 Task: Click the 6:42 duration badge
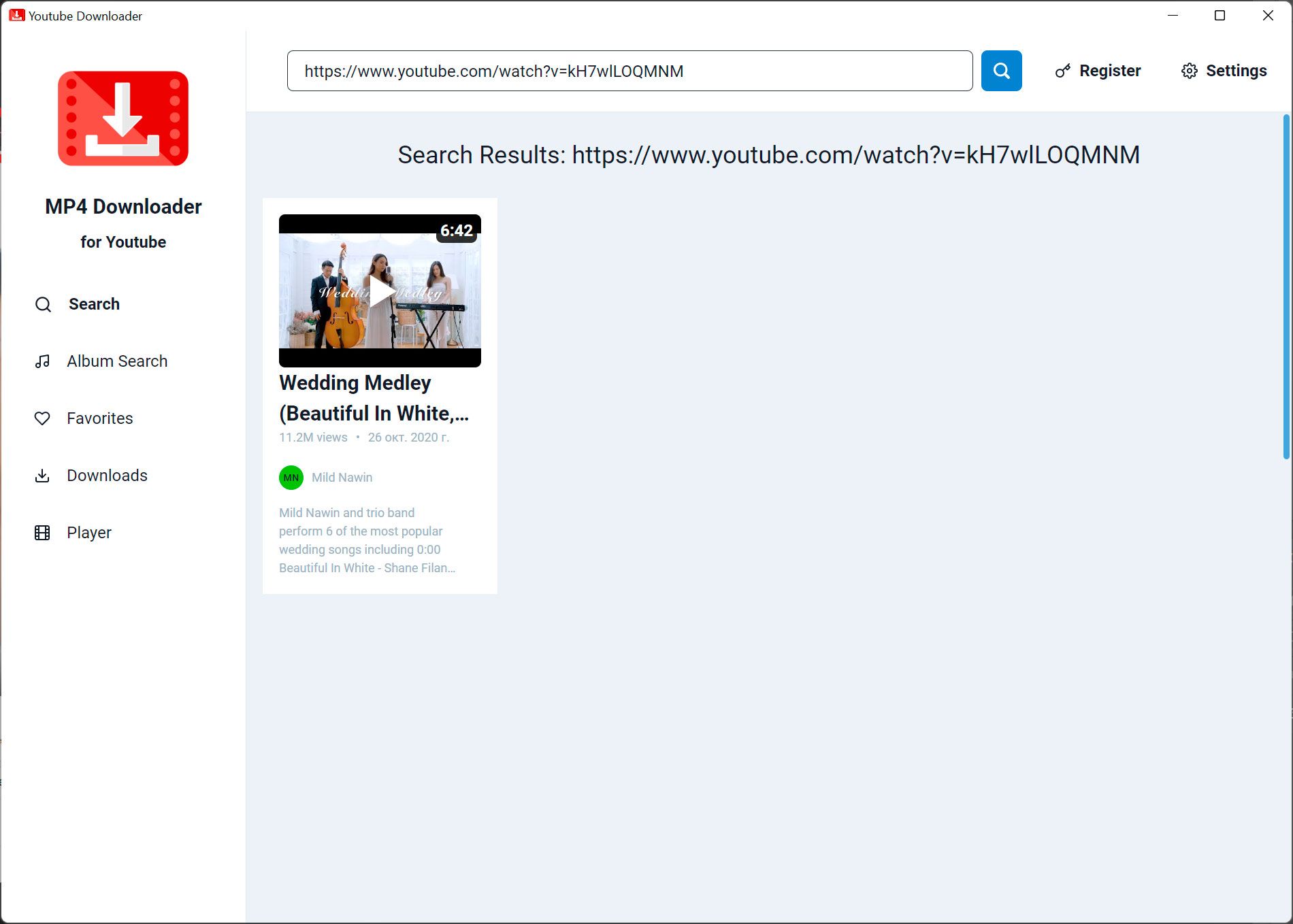(456, 231)
